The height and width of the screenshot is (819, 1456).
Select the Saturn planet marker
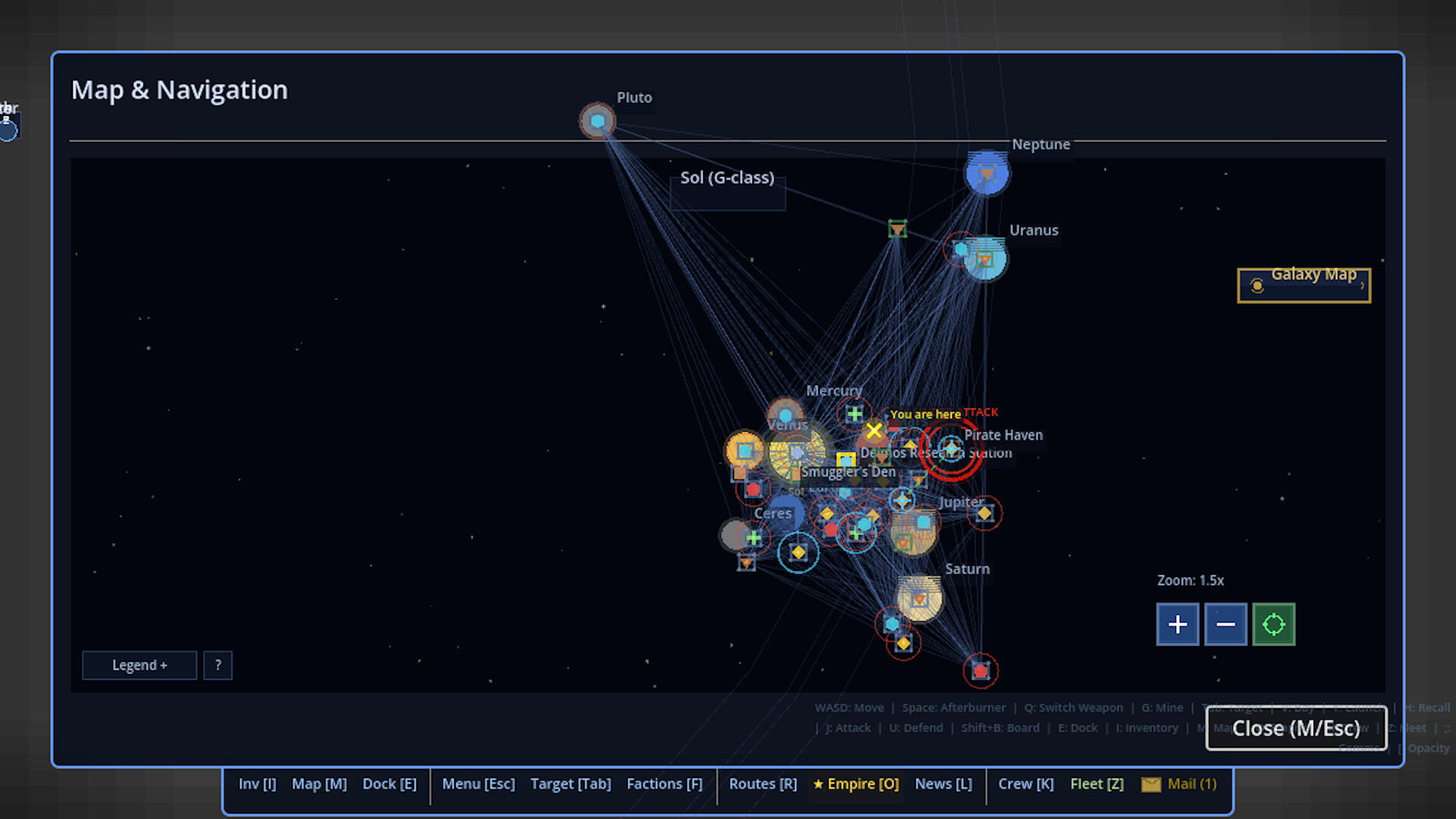pos(919,599)
